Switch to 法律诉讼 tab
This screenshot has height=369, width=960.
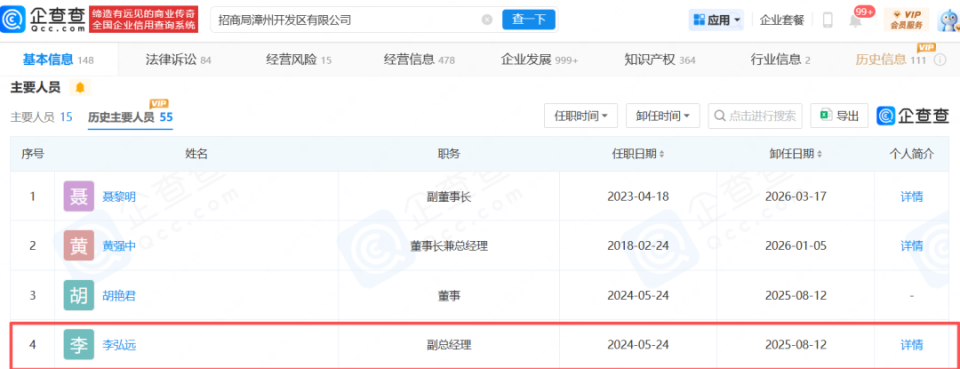click(178, 60)
